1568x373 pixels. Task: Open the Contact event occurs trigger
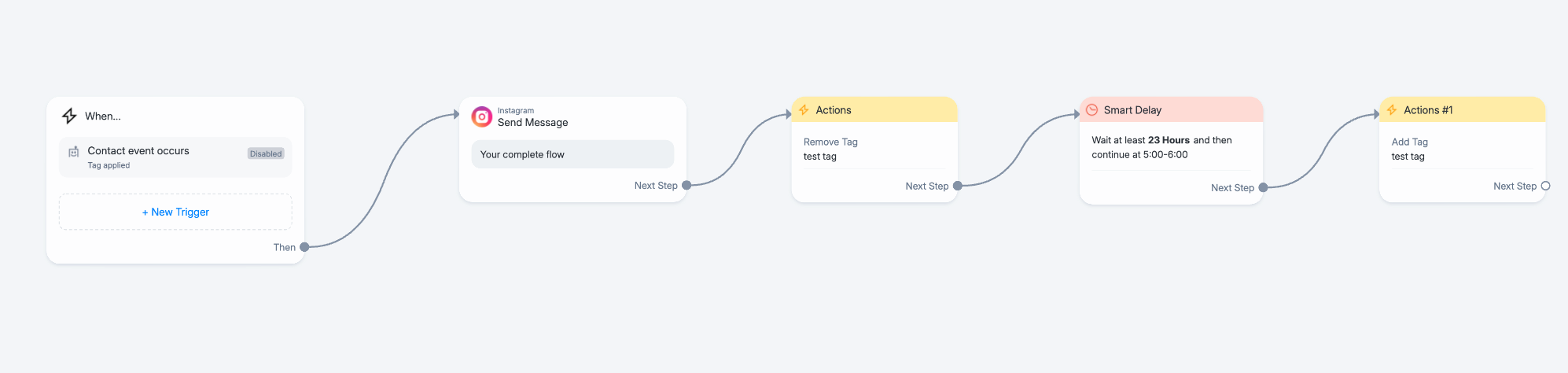175,157
